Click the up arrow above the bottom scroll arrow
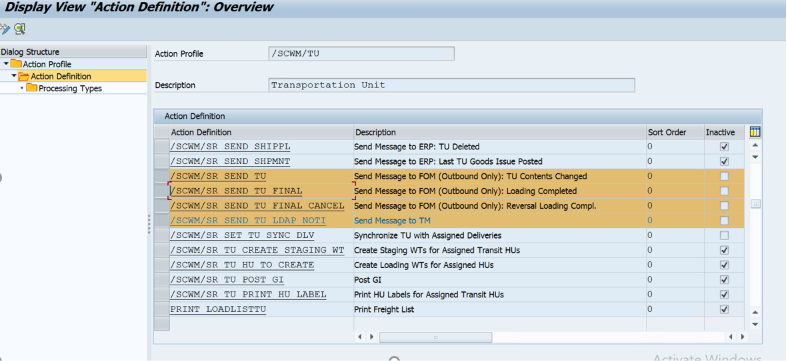This screenshot has height=361, width=787. pyautogui.click(x=755, y=312)
